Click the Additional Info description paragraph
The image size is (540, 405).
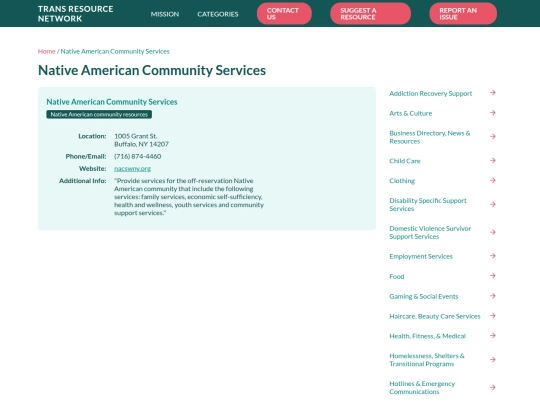pos(189,197)
